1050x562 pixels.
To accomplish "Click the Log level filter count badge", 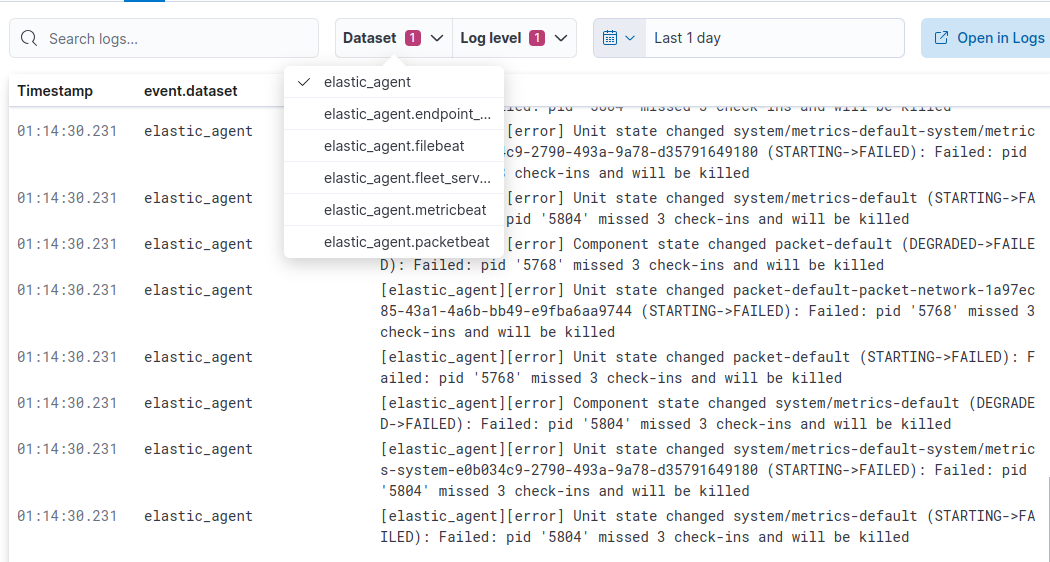I will [537, 38].
